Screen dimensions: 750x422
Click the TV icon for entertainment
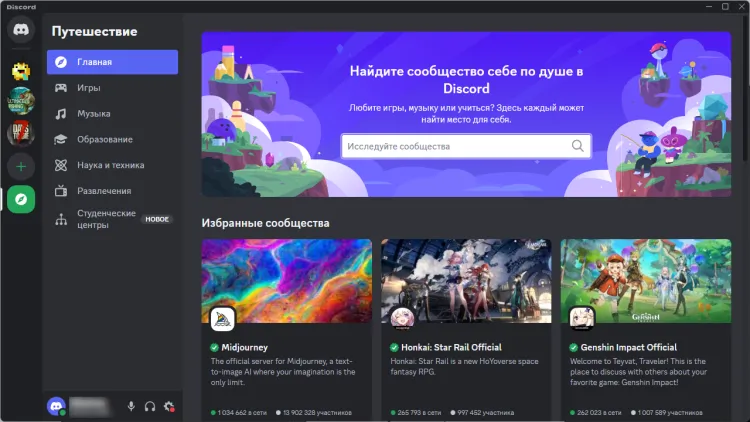click(x=61, y=190)
